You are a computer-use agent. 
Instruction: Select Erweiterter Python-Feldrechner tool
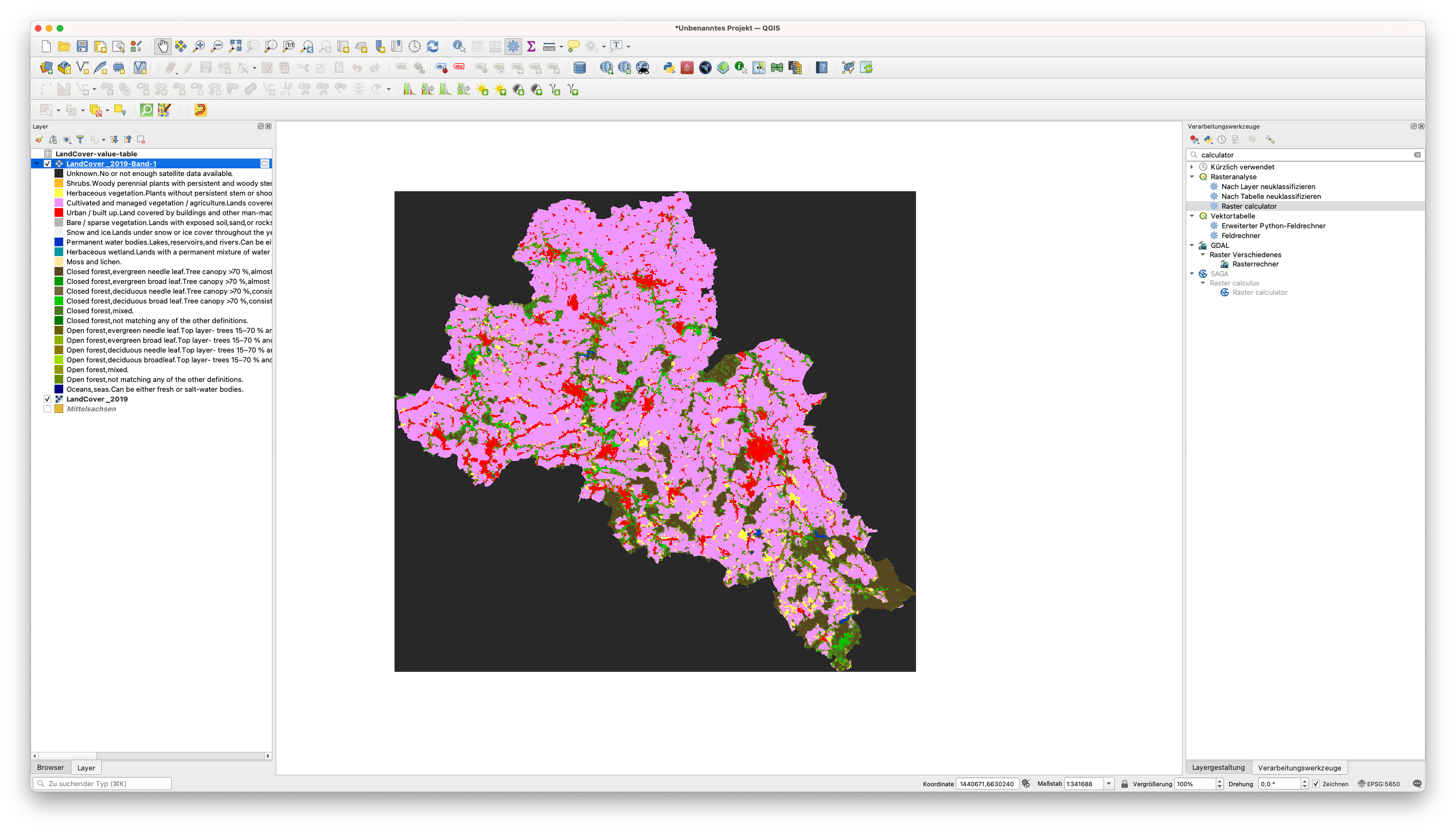pos(1273,226)
